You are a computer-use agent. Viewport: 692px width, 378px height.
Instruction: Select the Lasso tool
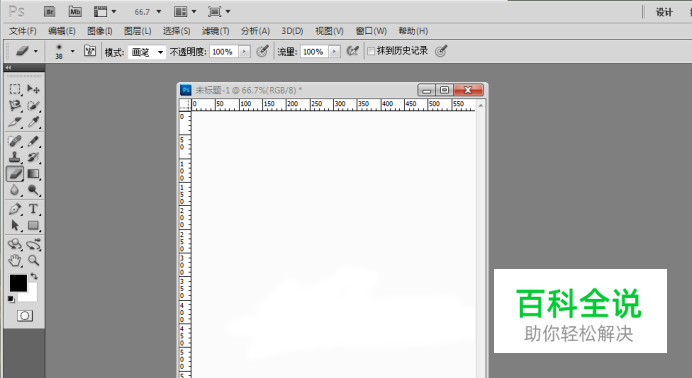coord(15,105)
